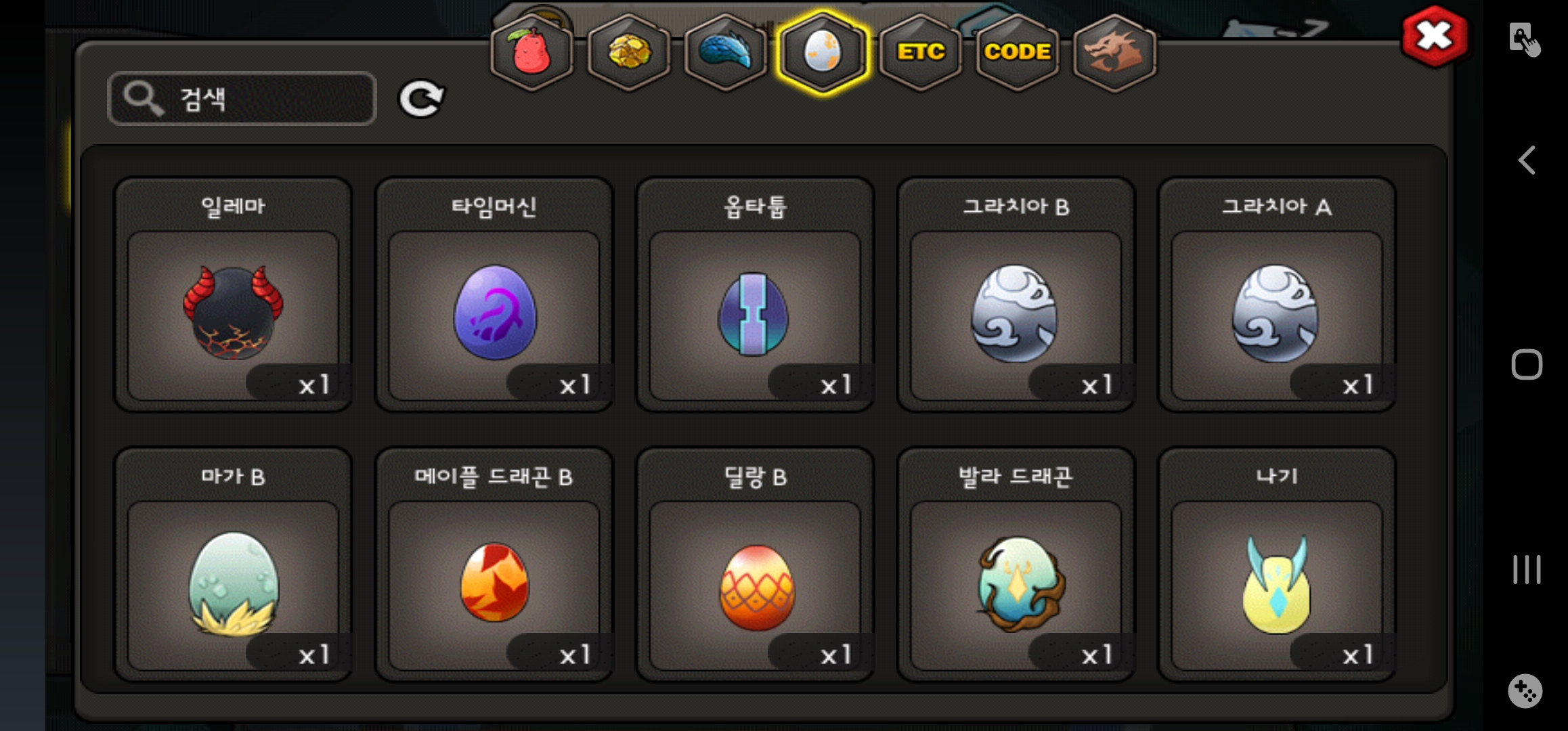This screenshot has width=1568, height=731.
Task: Switch to the ETC tab
Action: tap(921, 53)
